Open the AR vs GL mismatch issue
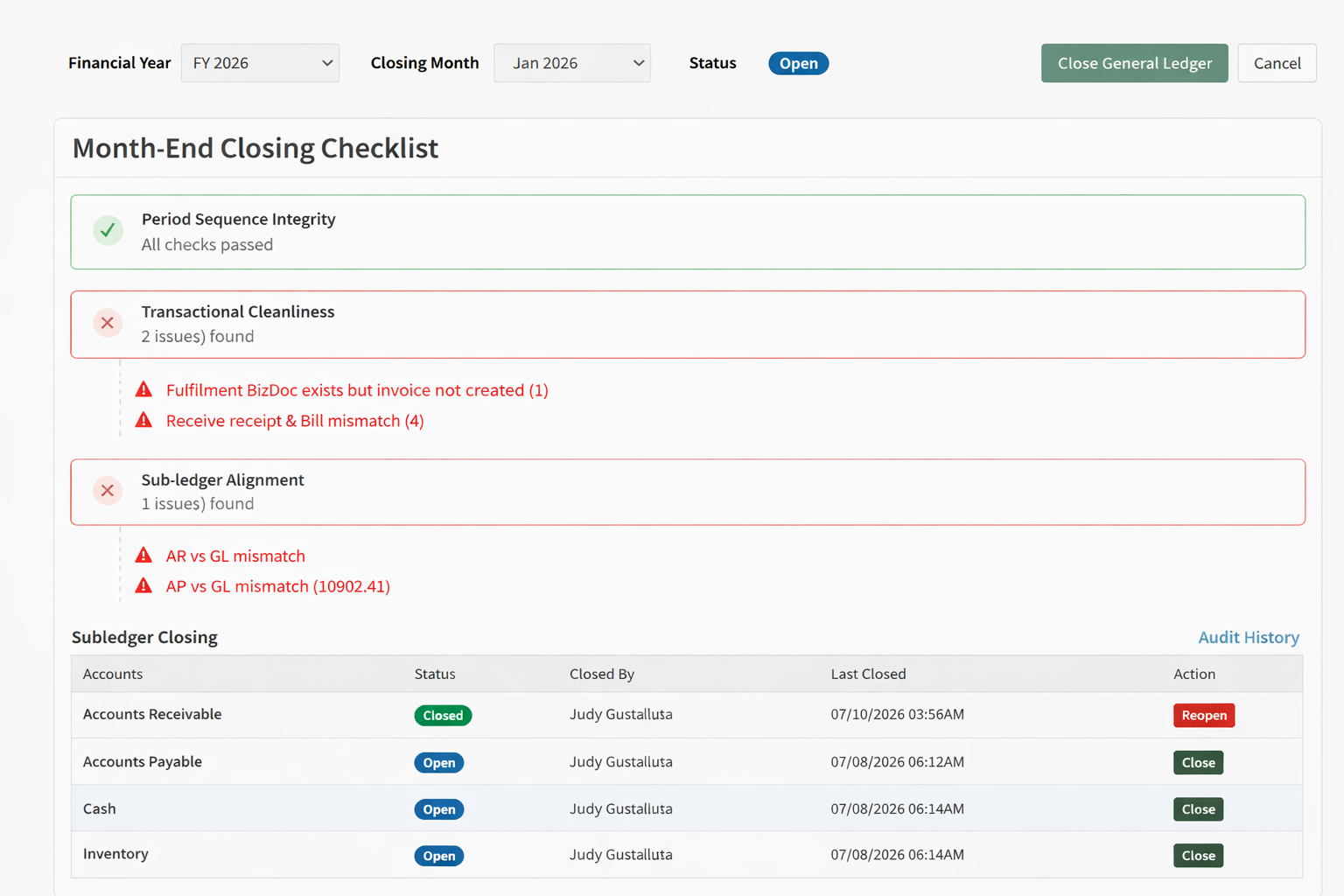The width and height of the screenshot is (1344, 896). point(235,556)
